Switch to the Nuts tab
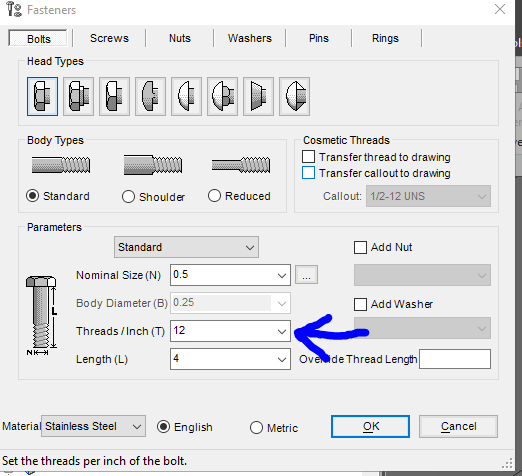Viewport: 522px width, 476px height. click(180, 38)
